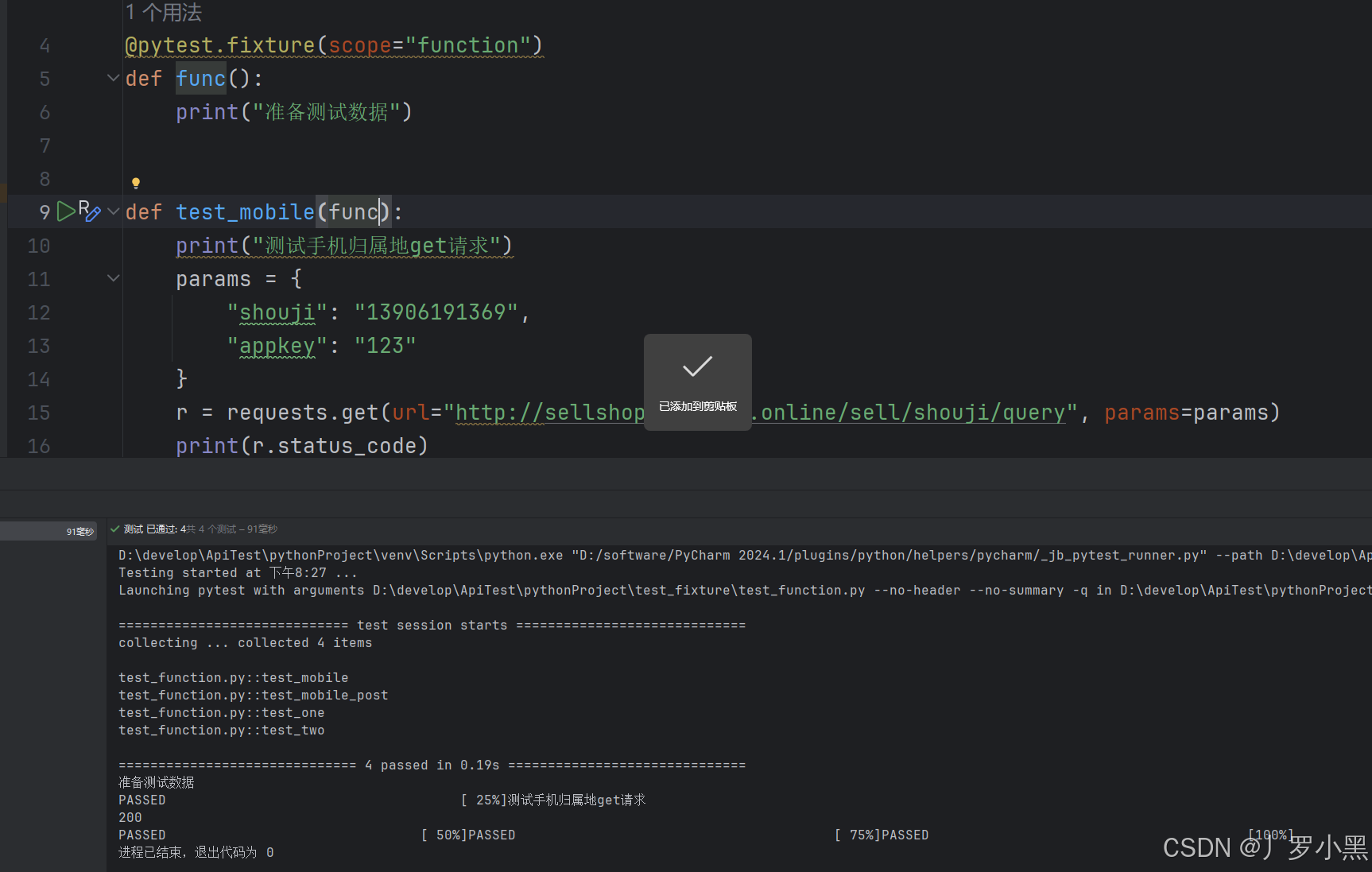Collapse the test_mobile function fold arrow
Image resolution: width=1372 pixels, height=872 pixels.
click(x=113, y=211)
